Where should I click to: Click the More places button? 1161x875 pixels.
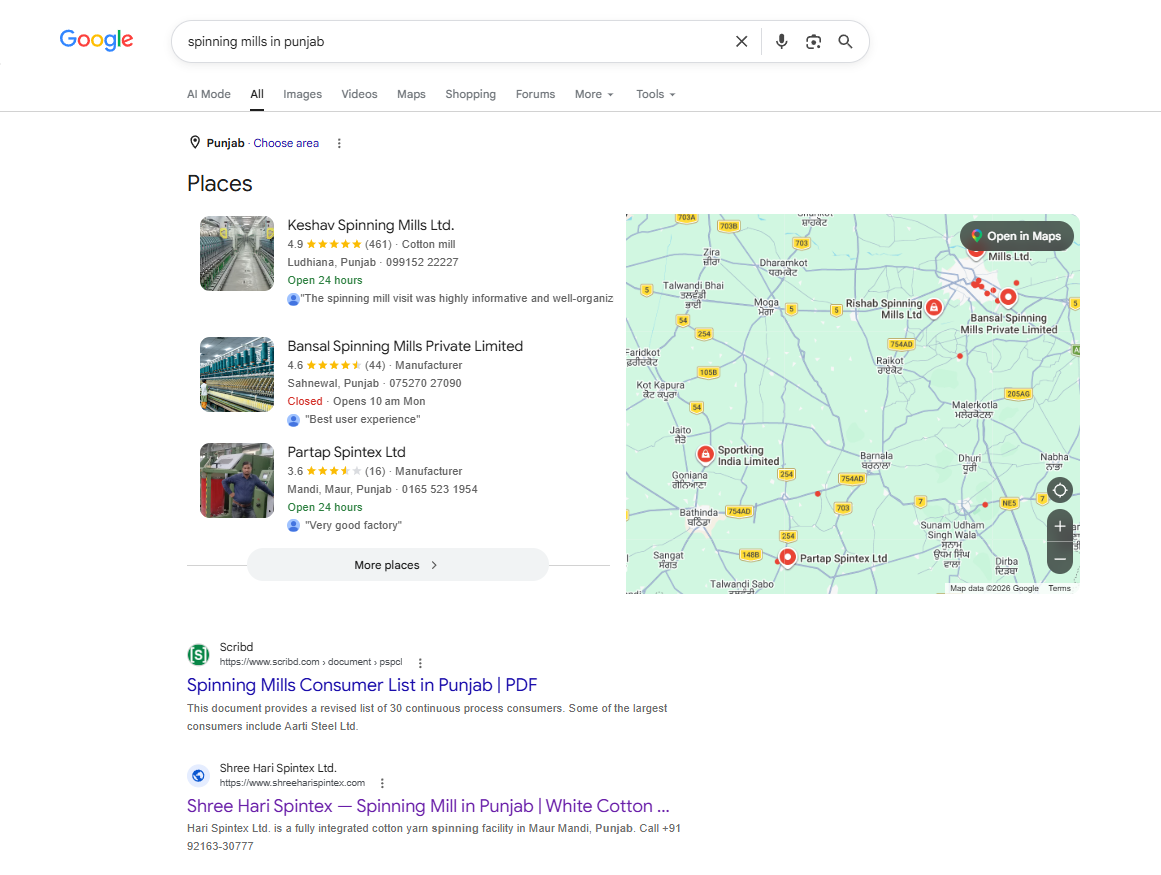click(398, 565)
